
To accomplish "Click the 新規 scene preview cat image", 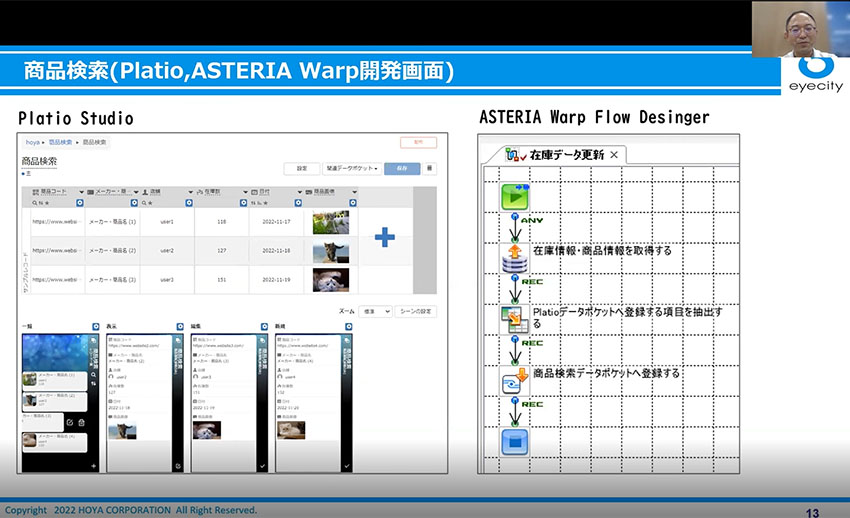I will (291, 430).
